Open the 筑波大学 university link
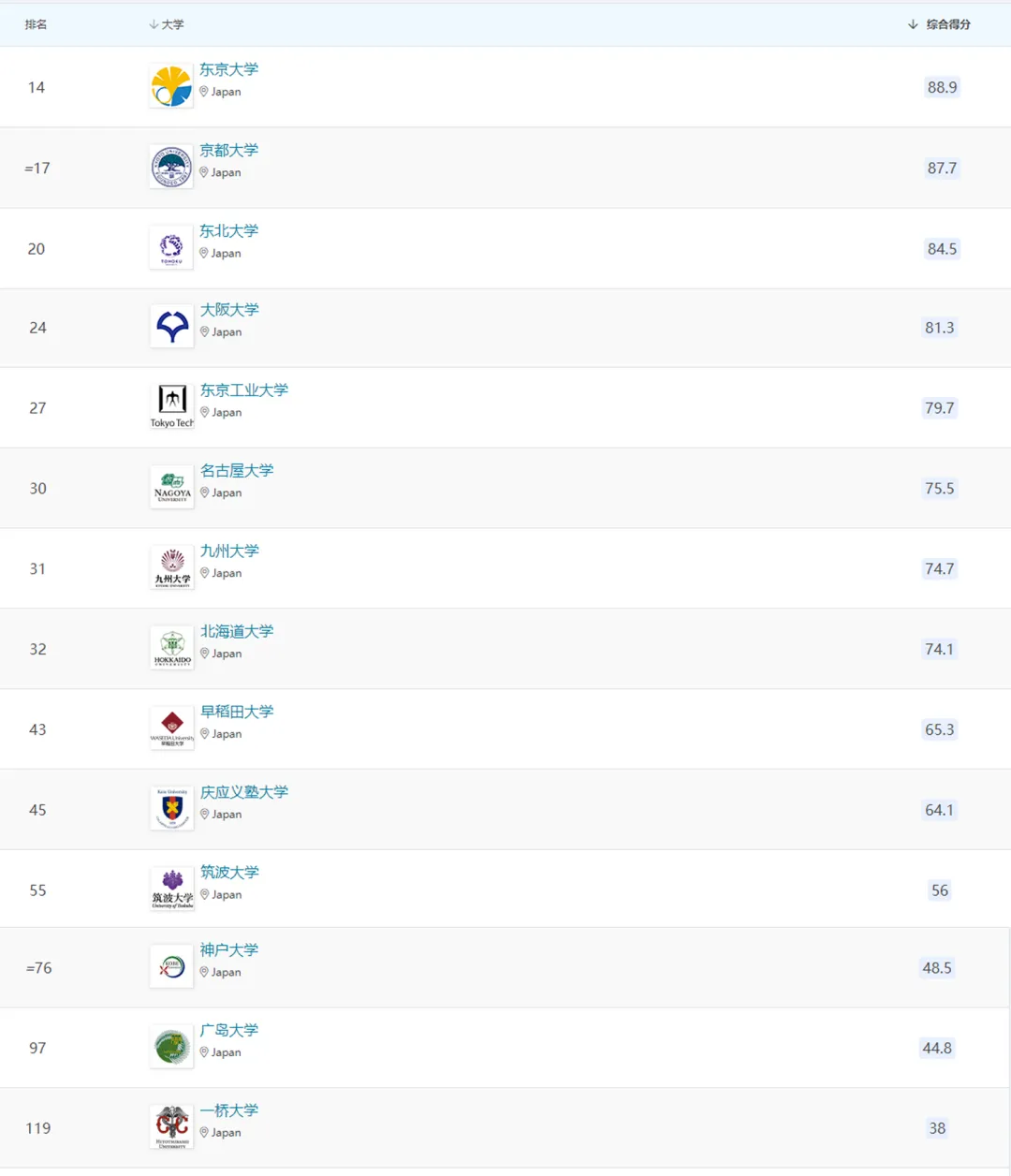Viewport: 1011px width, 1176px height. click(229, 872)
